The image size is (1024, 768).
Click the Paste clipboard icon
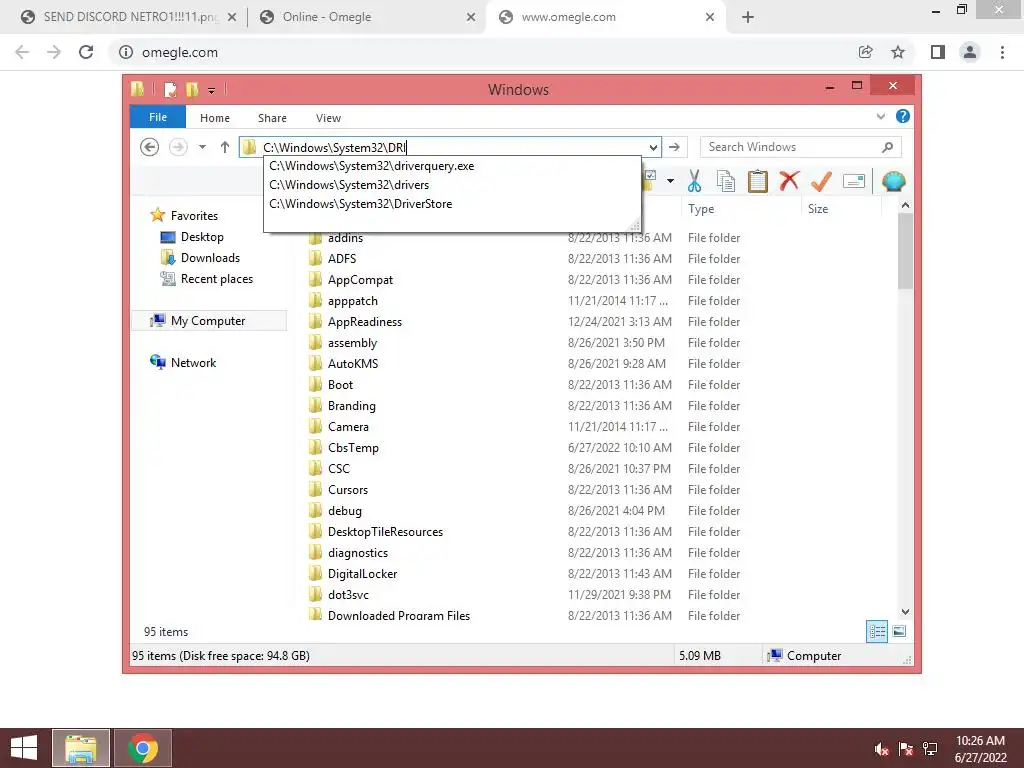(x=758, y=181)
